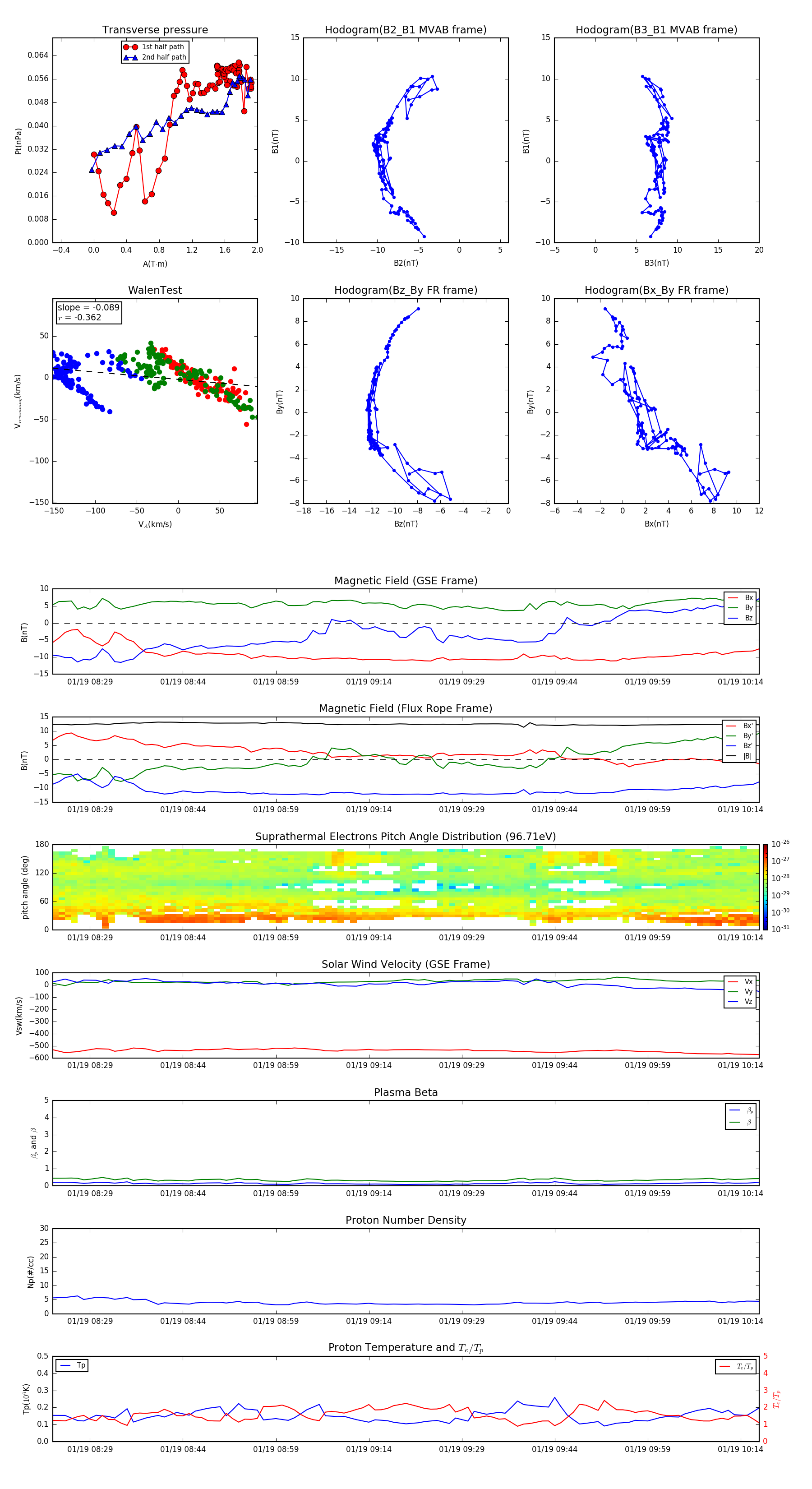The image size is (812, 1489).
Task: Click the 'Hodogram(B2_B1 MVAB frame)' title
Action: coord(406,30)
